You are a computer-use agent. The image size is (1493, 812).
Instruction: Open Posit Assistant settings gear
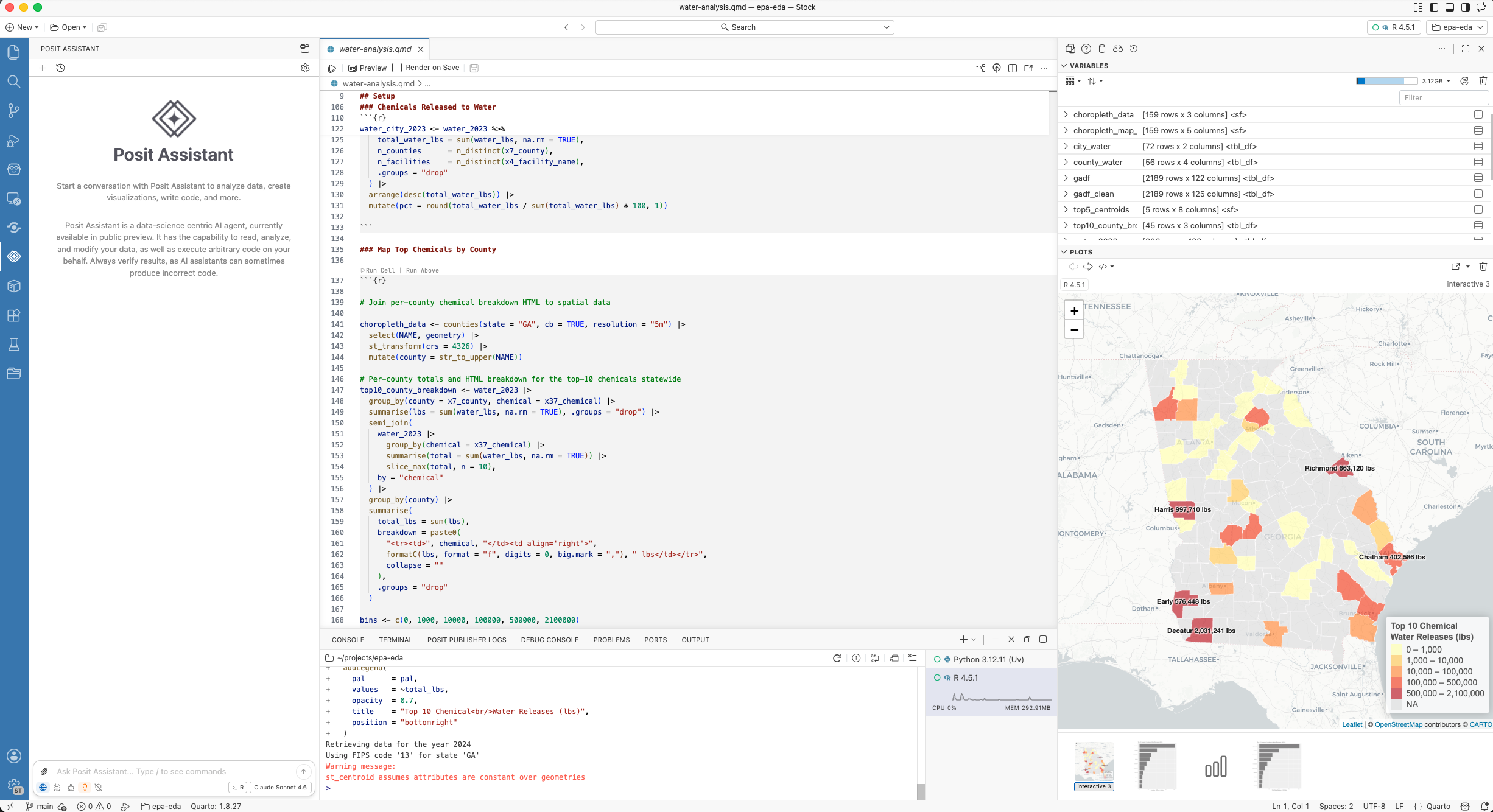coord(306,68)
